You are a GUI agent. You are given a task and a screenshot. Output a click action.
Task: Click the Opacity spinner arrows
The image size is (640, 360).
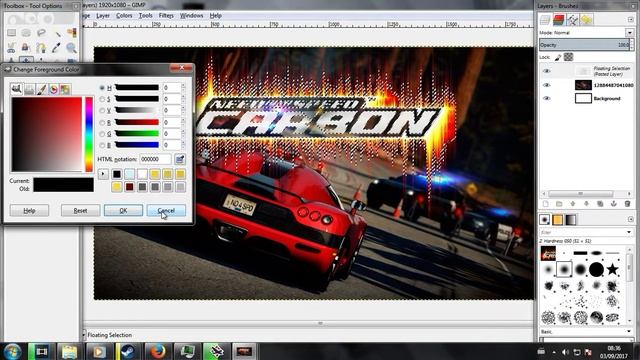[x=632, y=44]
